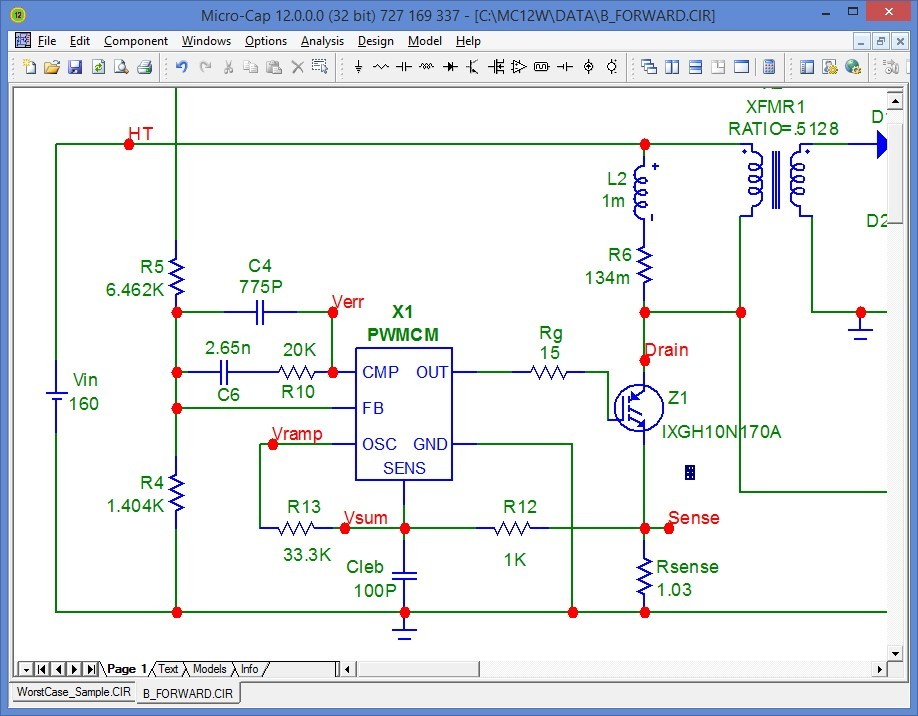Click the Cascade windows icon
This screenshot has width=918, height=716.
649,67
